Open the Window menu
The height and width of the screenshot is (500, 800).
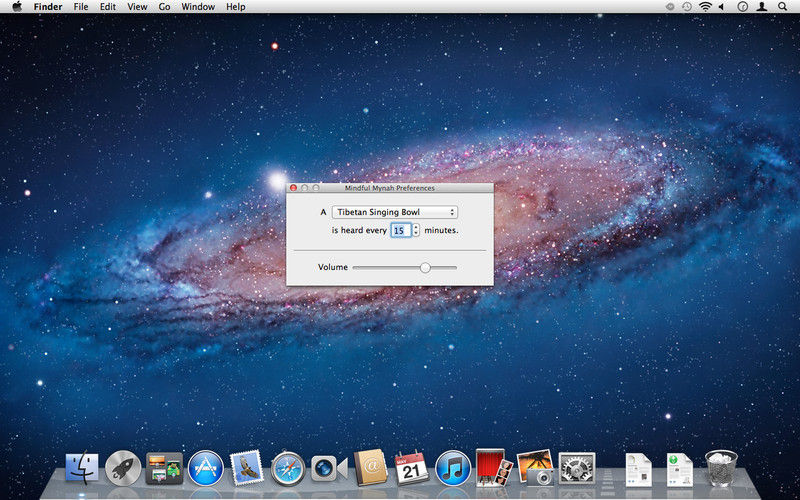pyautogui.click(x=198, y=7)
